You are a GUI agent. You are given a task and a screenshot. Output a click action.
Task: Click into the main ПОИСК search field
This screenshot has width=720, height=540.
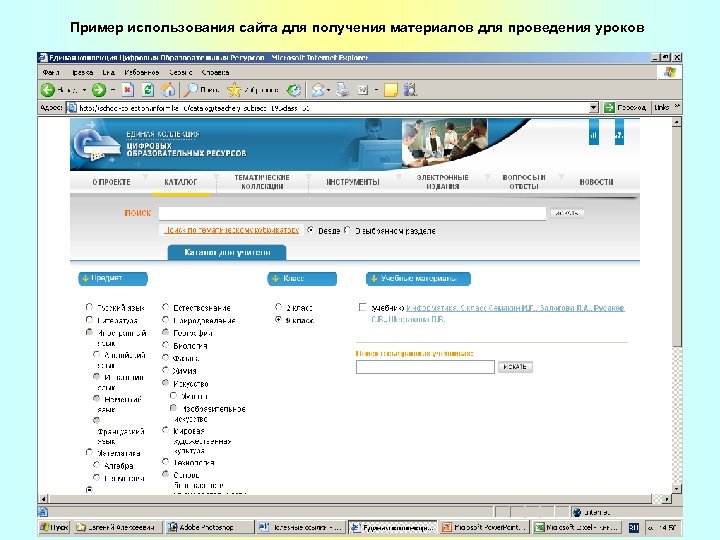[x=352, y=214]
